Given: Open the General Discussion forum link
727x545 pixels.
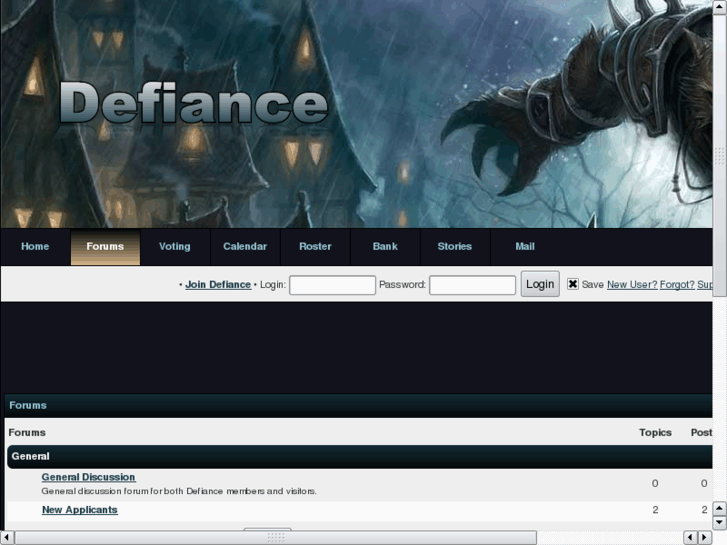Looking at the screenshot, I should tap(89, 477).
